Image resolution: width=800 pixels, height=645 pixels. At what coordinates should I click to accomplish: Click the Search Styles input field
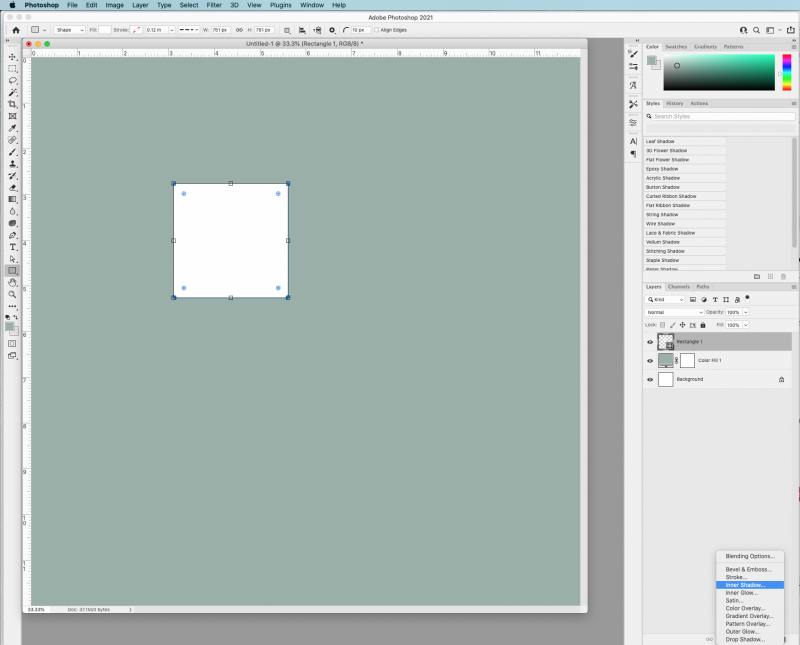[723, 116]
